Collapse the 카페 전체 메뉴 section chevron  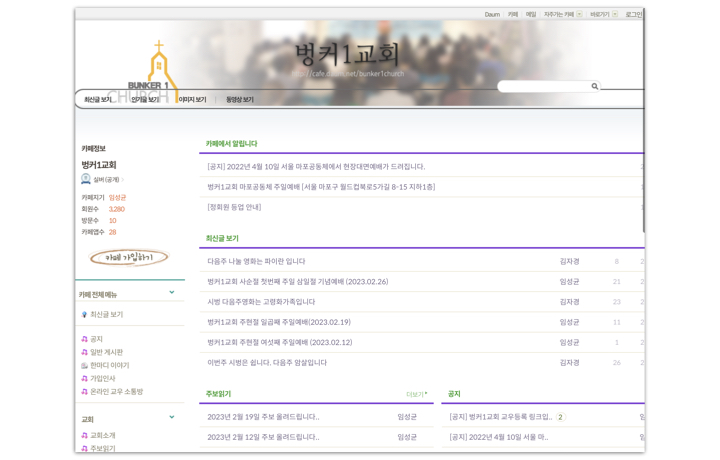coord(172,292)
